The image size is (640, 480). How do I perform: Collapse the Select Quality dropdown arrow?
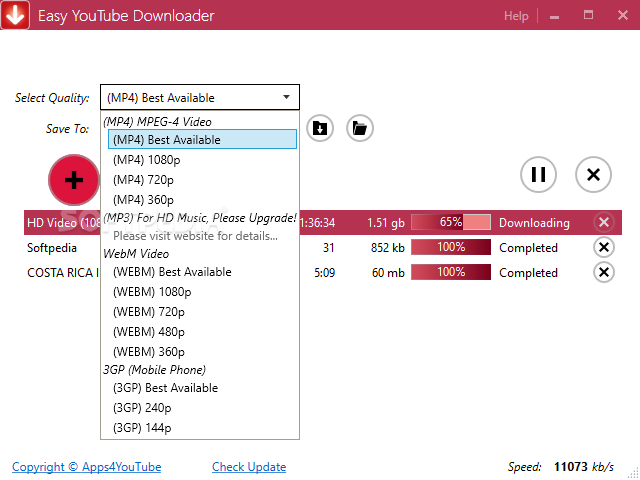[x=287, y=97]
